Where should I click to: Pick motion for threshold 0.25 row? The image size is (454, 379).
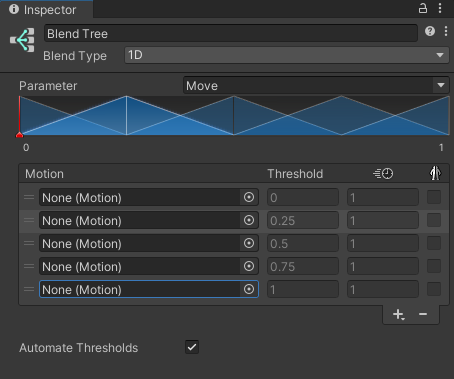pos(249,220)
